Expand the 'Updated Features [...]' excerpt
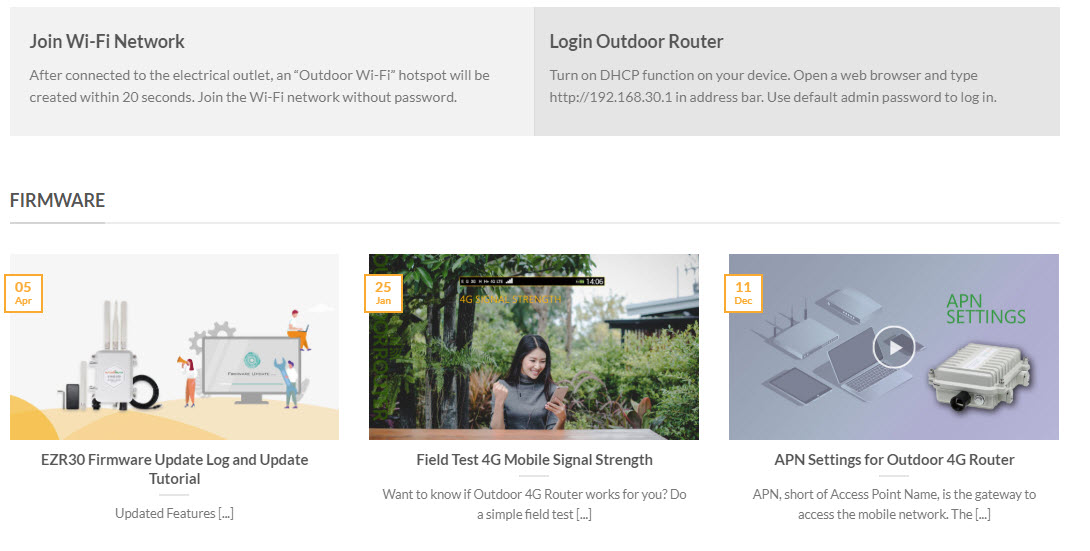The image size is (1090, 551). (x=174, y=513)
